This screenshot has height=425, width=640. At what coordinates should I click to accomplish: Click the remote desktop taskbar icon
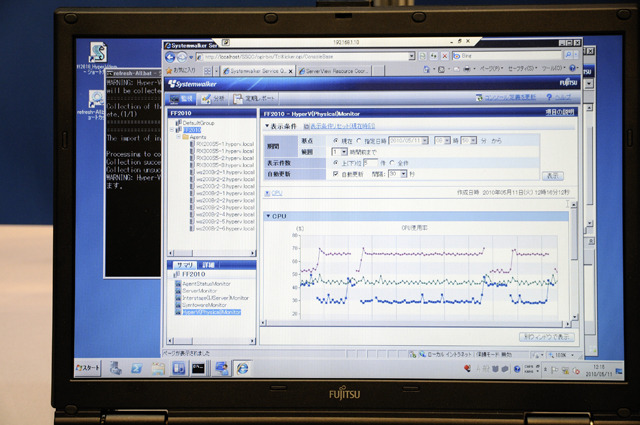[x=222, y=369]
